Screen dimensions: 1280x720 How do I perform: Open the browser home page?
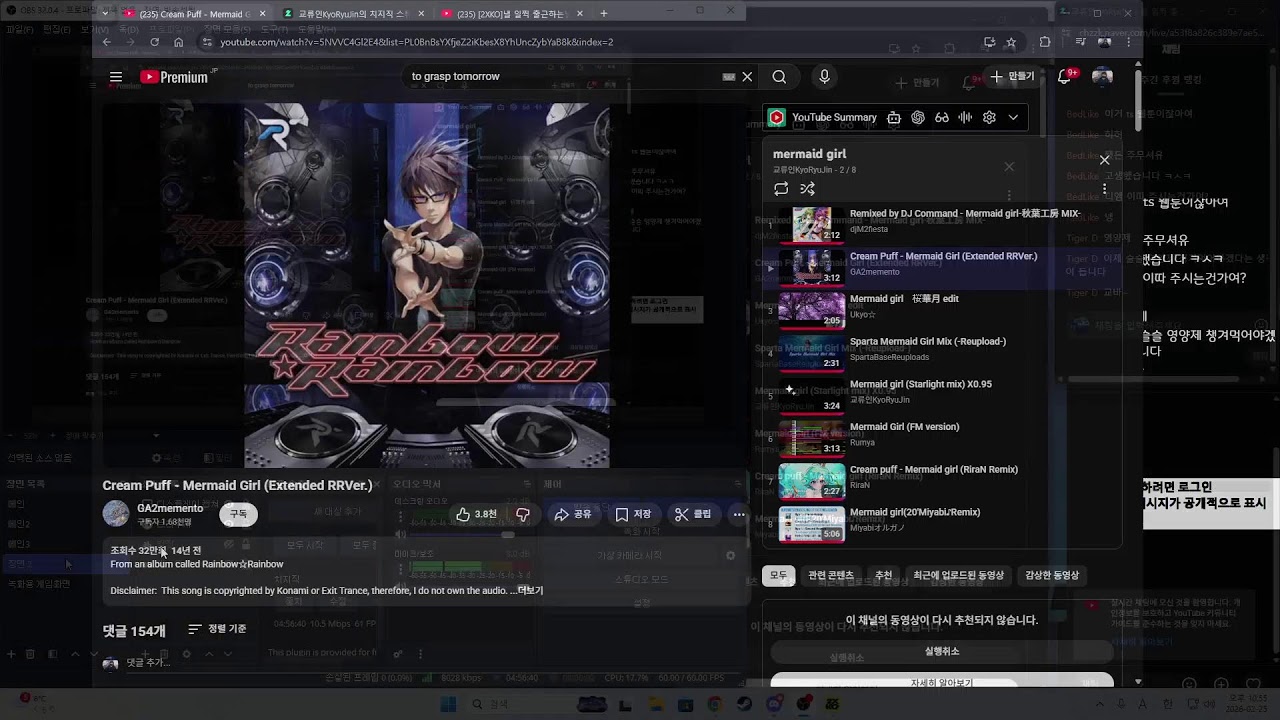[x=178, y=42]
